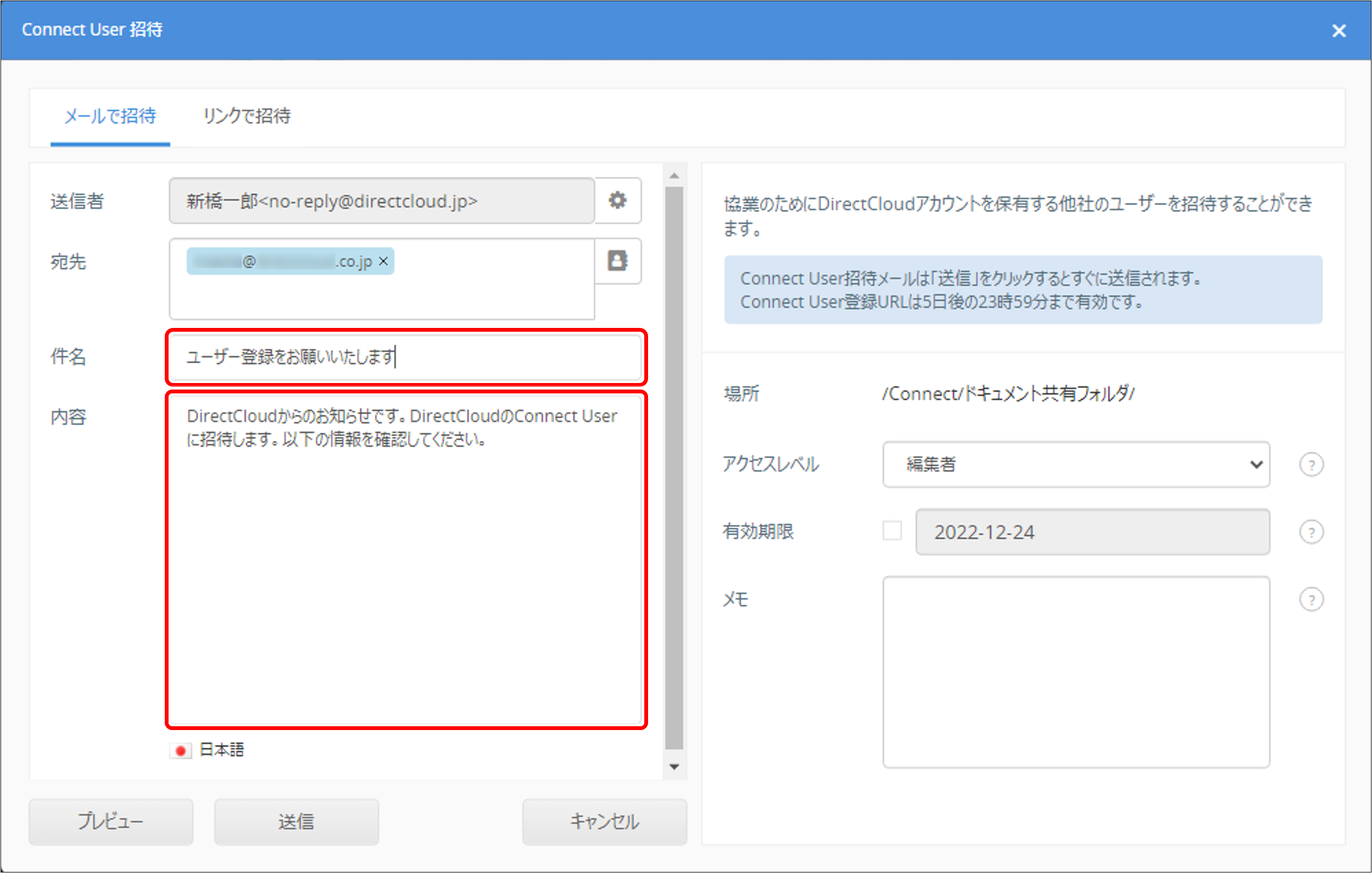Click the blue Connect User招待メール notice
The height and width of the screenshot is (873, 1372).
1023,290
